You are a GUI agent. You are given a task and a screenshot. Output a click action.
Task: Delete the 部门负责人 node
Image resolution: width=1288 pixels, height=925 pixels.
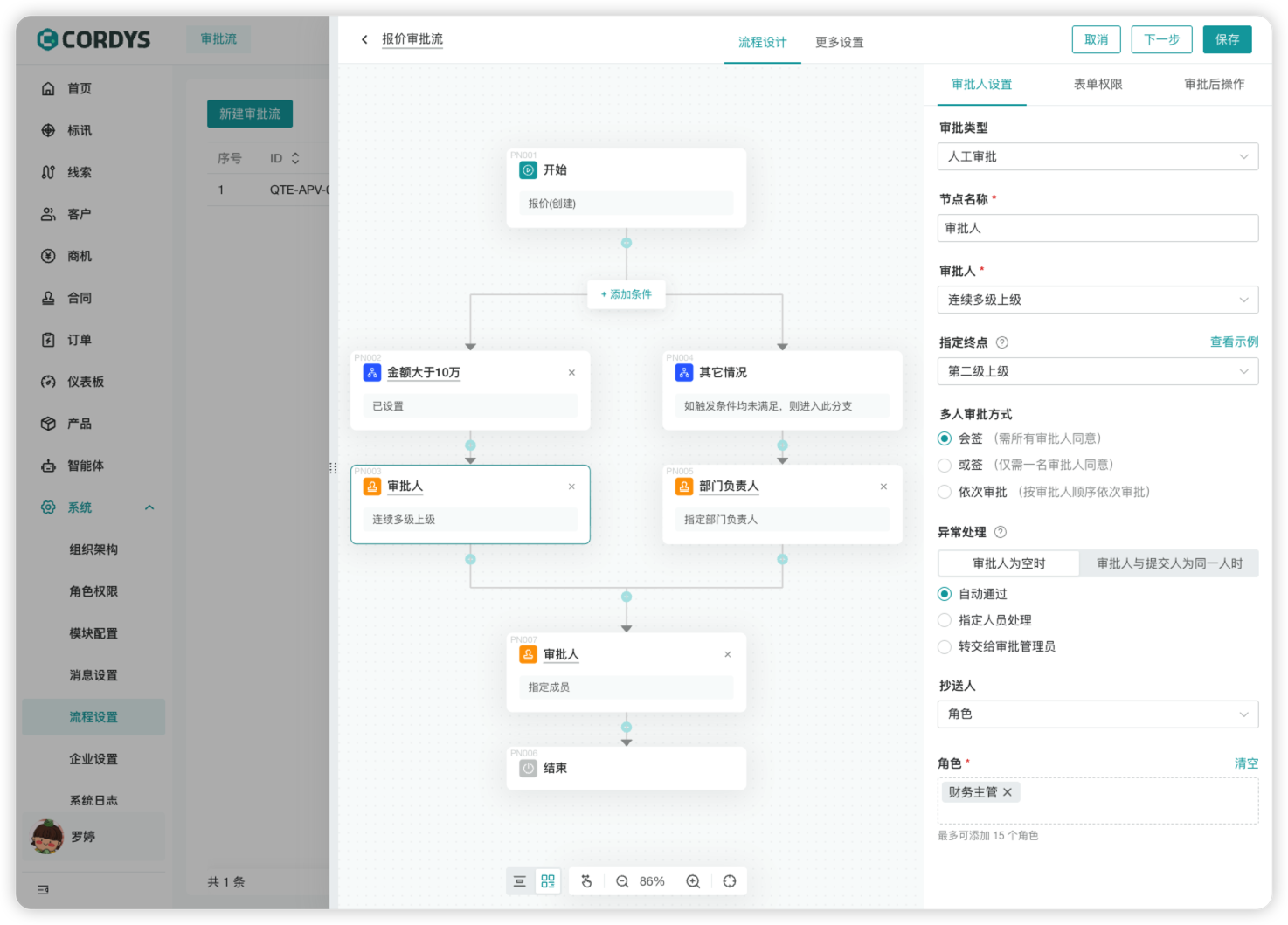click(x=883, y=487)
